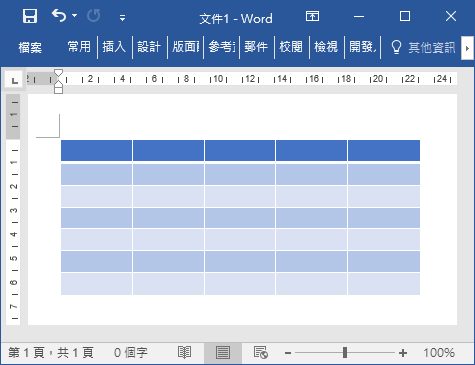Open the 版面配置 tab

coord(185,47)
